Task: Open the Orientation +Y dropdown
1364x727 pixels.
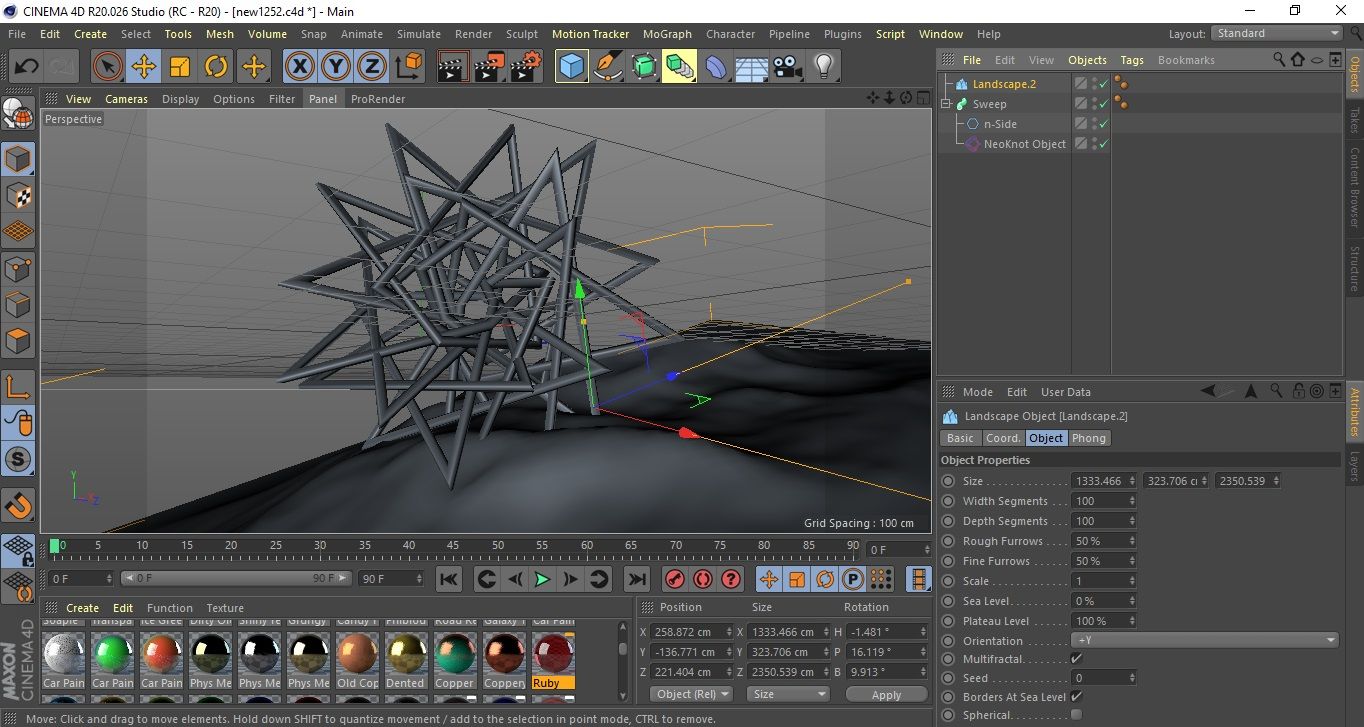Action: [1205, 641]
